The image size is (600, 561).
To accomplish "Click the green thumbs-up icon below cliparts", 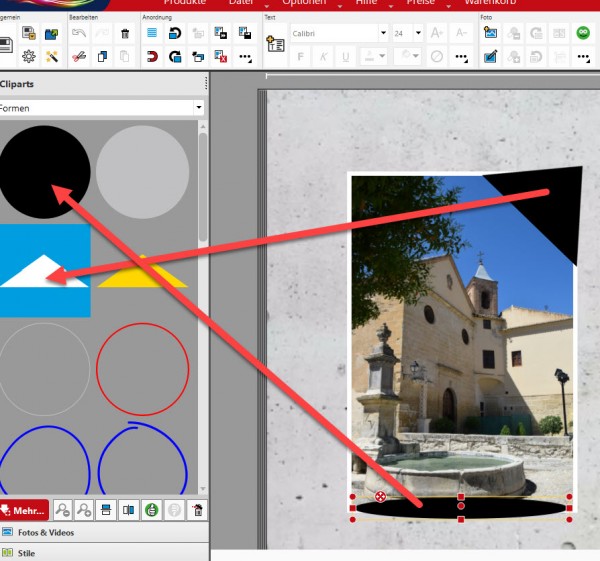I will 150,510.
